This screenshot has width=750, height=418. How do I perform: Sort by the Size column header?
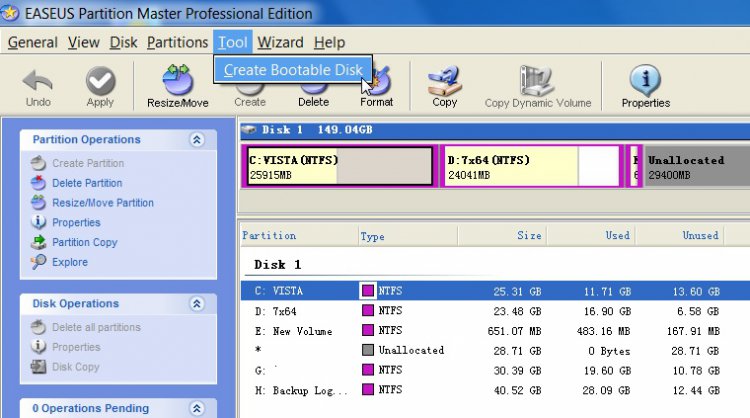click(502, 236)
